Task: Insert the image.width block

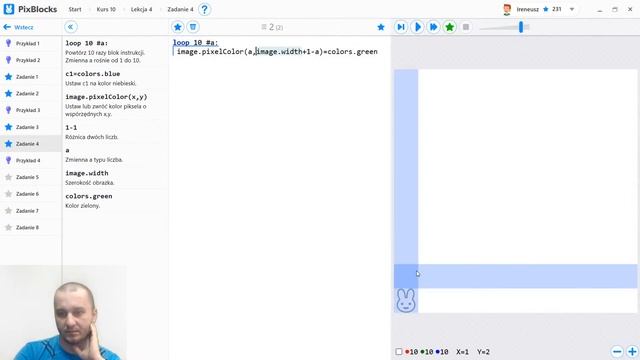Action: pyautogui.click(x=87, y=173)
